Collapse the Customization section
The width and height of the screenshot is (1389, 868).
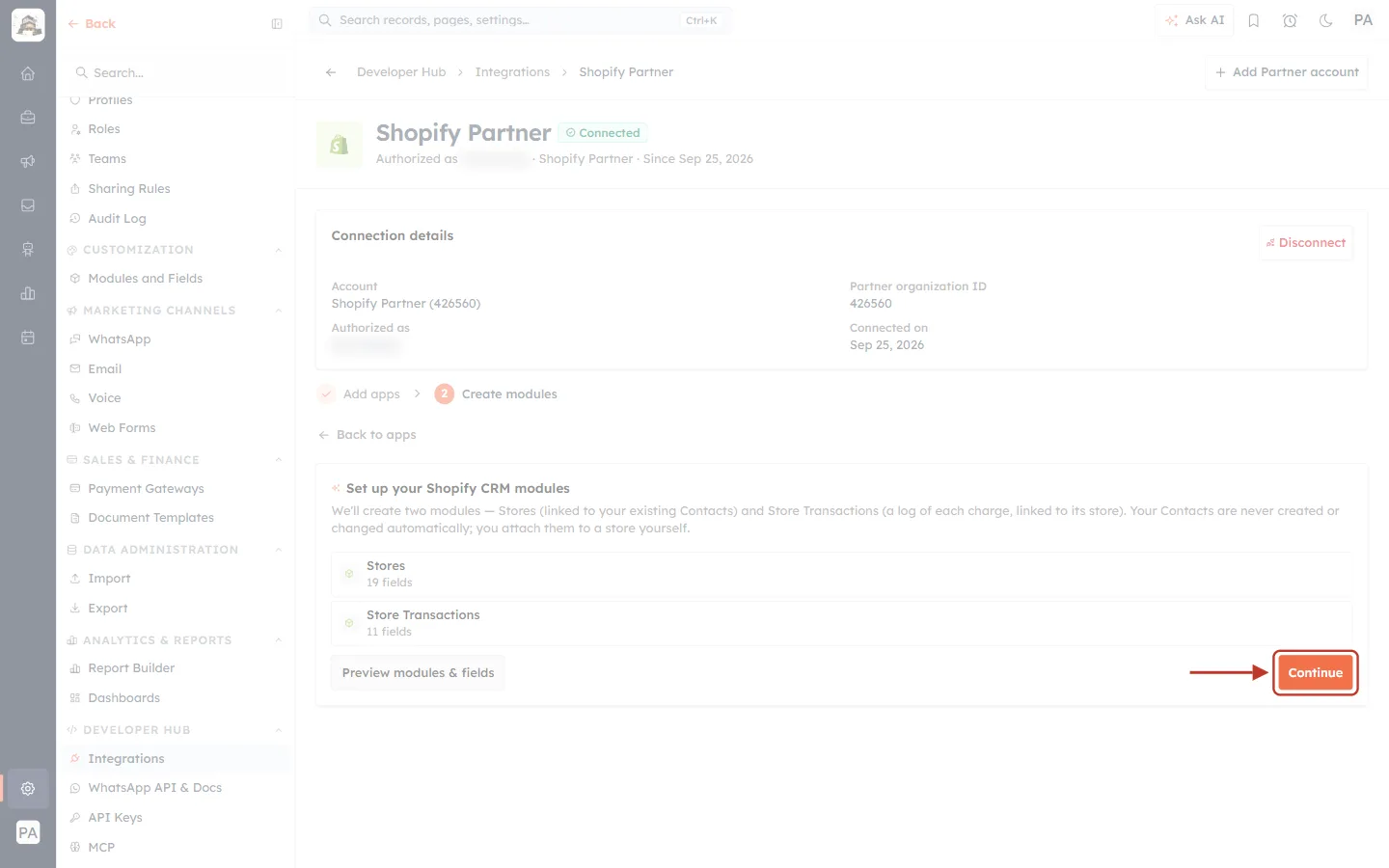coord(278,250)
